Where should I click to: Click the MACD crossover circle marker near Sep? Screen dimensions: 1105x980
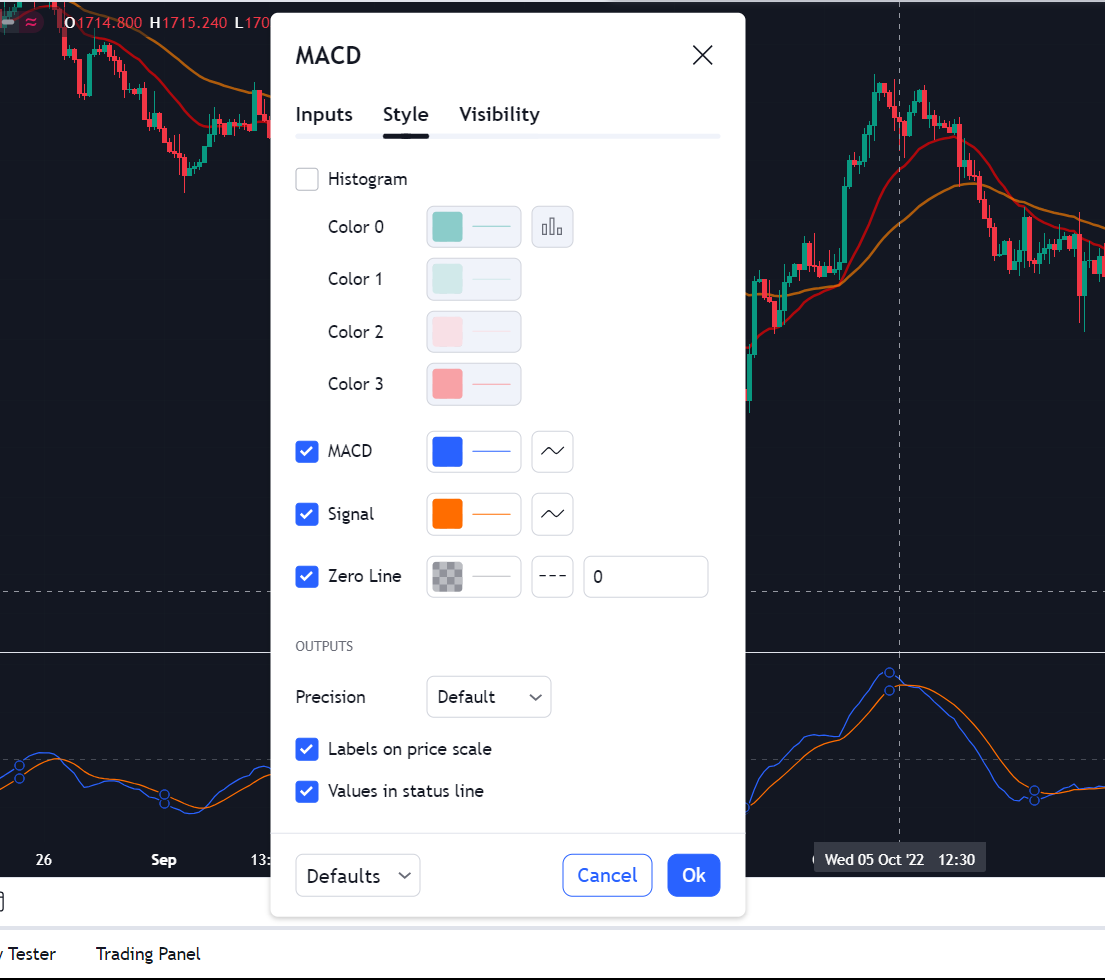coord(164,798)
